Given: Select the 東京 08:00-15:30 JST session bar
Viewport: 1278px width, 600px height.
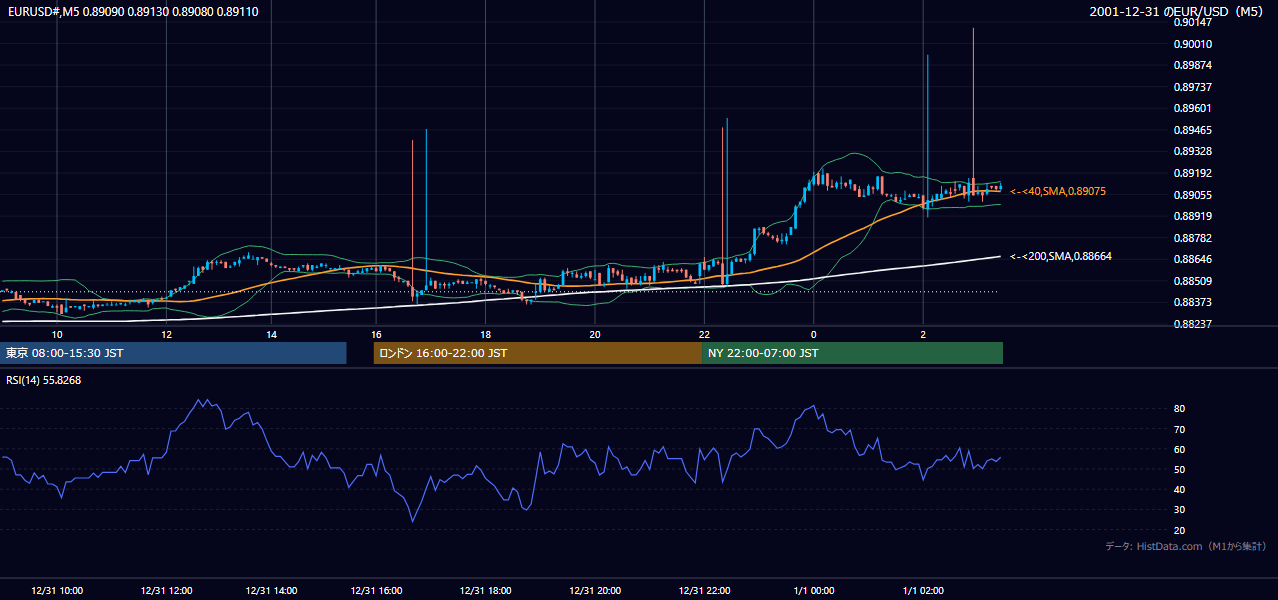Looking at the screenshot, I should (x=173, y=353).
